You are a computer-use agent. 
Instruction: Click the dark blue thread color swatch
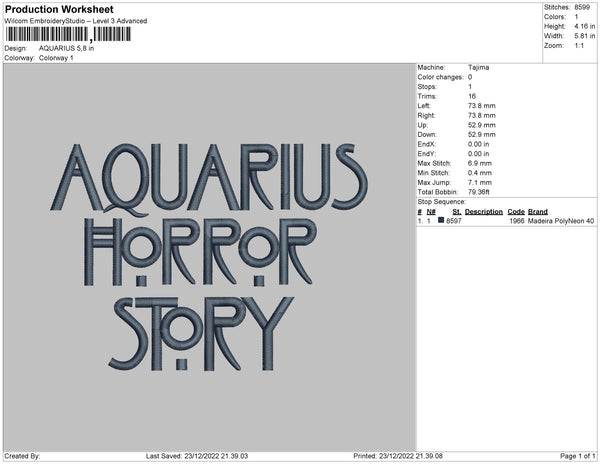coord(441,220)
